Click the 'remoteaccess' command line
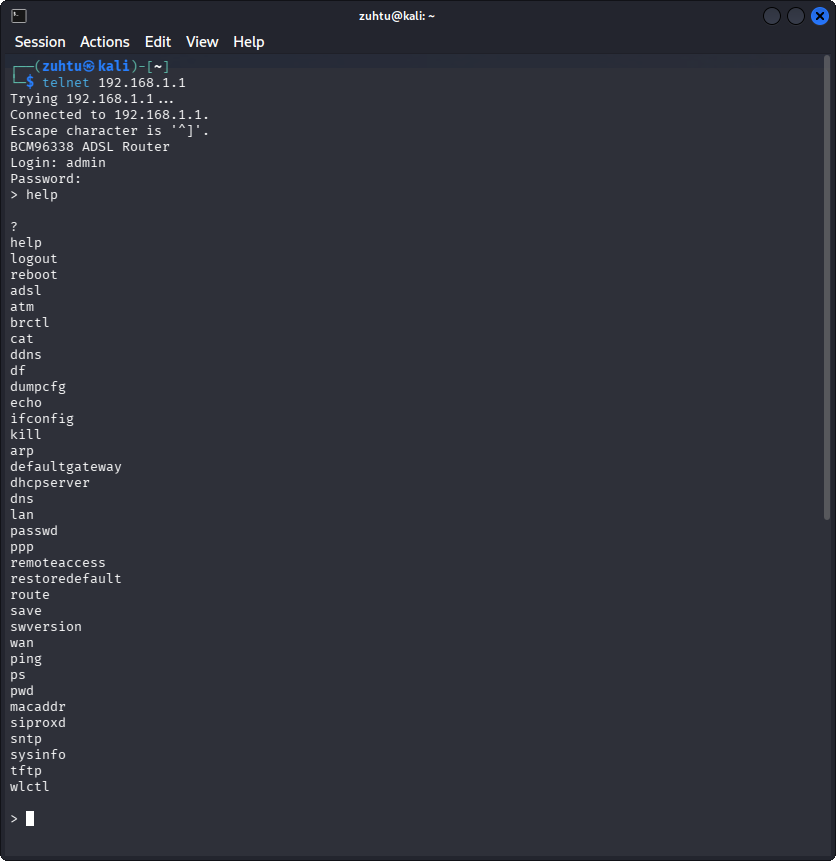The width and height of the screenshot is (836, 861). 58,563
